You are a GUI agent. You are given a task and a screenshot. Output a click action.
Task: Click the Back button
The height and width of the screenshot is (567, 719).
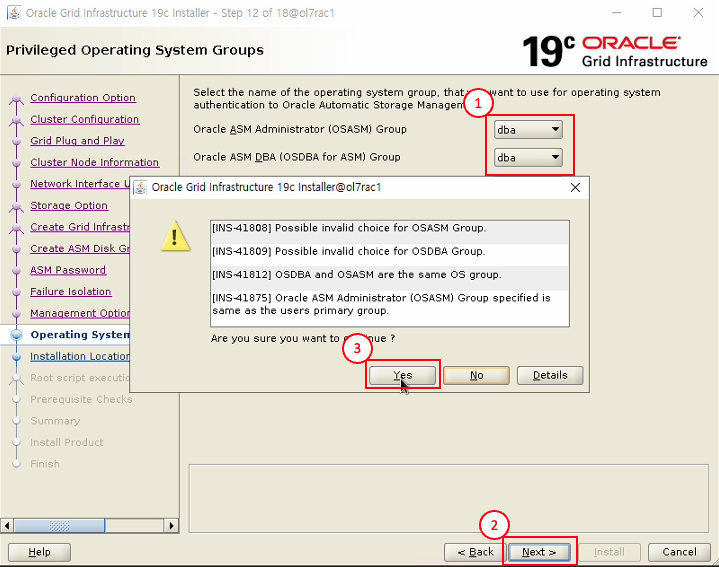coord(476,552)
